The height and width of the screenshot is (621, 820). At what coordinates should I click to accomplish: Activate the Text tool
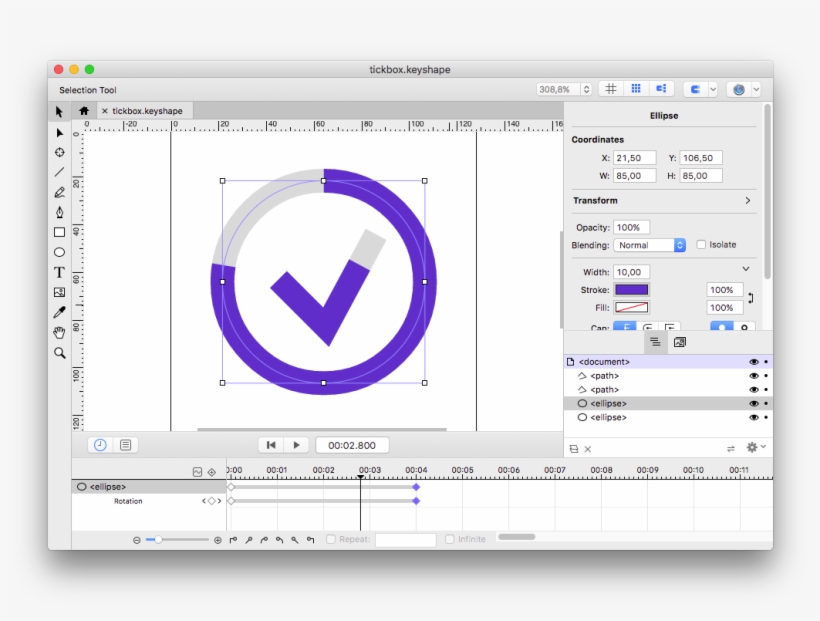(x=60, y=272)
